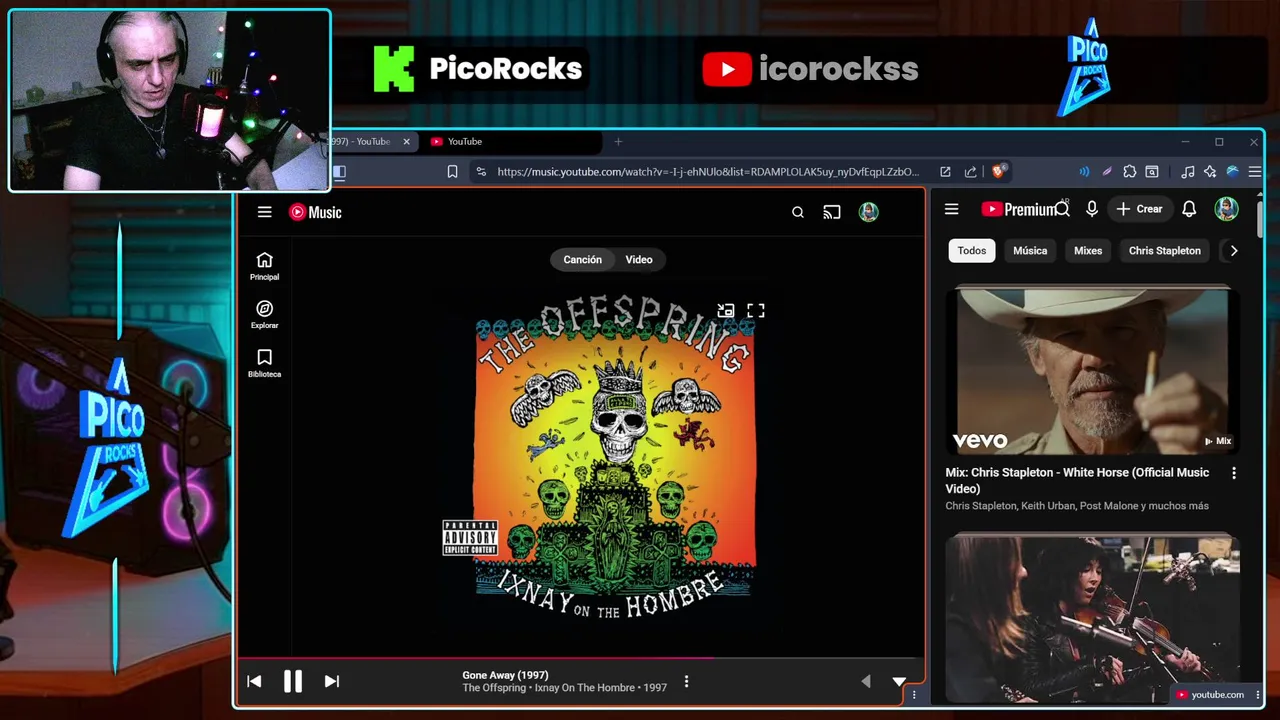Click the left arrow in the player bar
This screenshot has width=1280, height=720.
(866, 681)
